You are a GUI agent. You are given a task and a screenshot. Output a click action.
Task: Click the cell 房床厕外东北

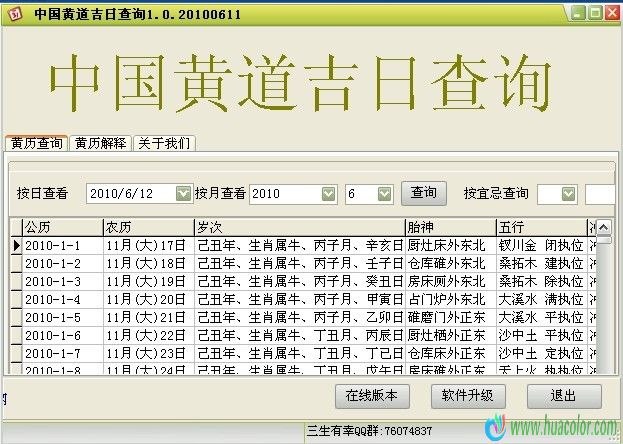pyautogui.click(x=451, y=281)
